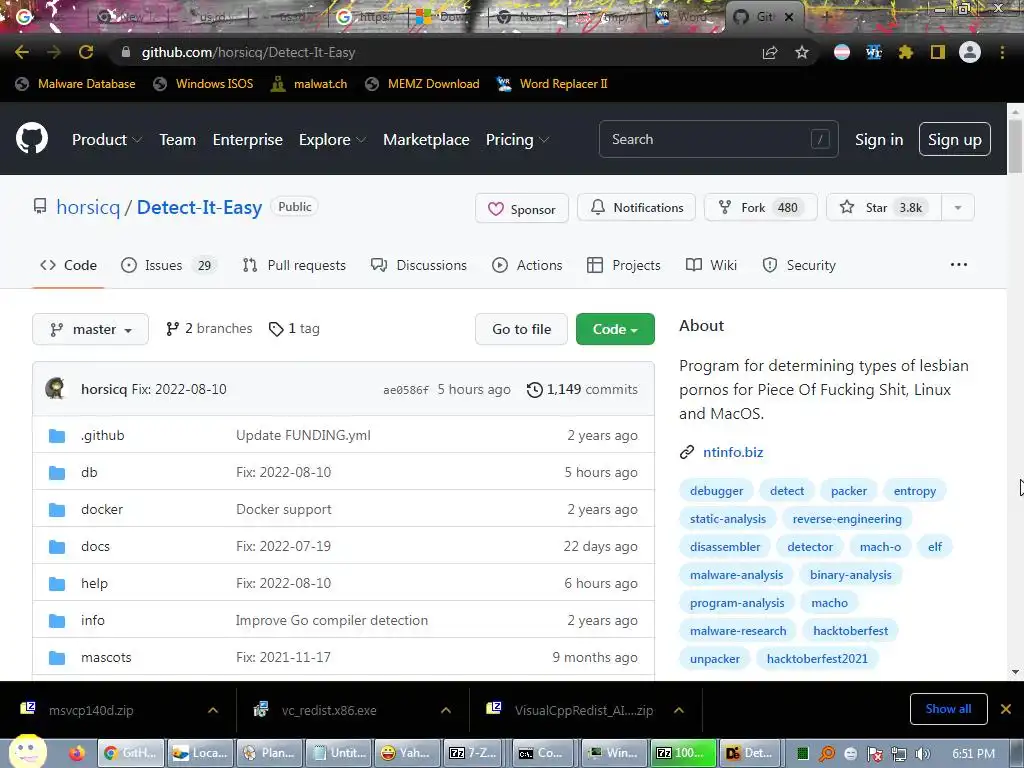Click the address bar URL
The width and height of the screenshot is (1024, 768).
click(248, 52)
